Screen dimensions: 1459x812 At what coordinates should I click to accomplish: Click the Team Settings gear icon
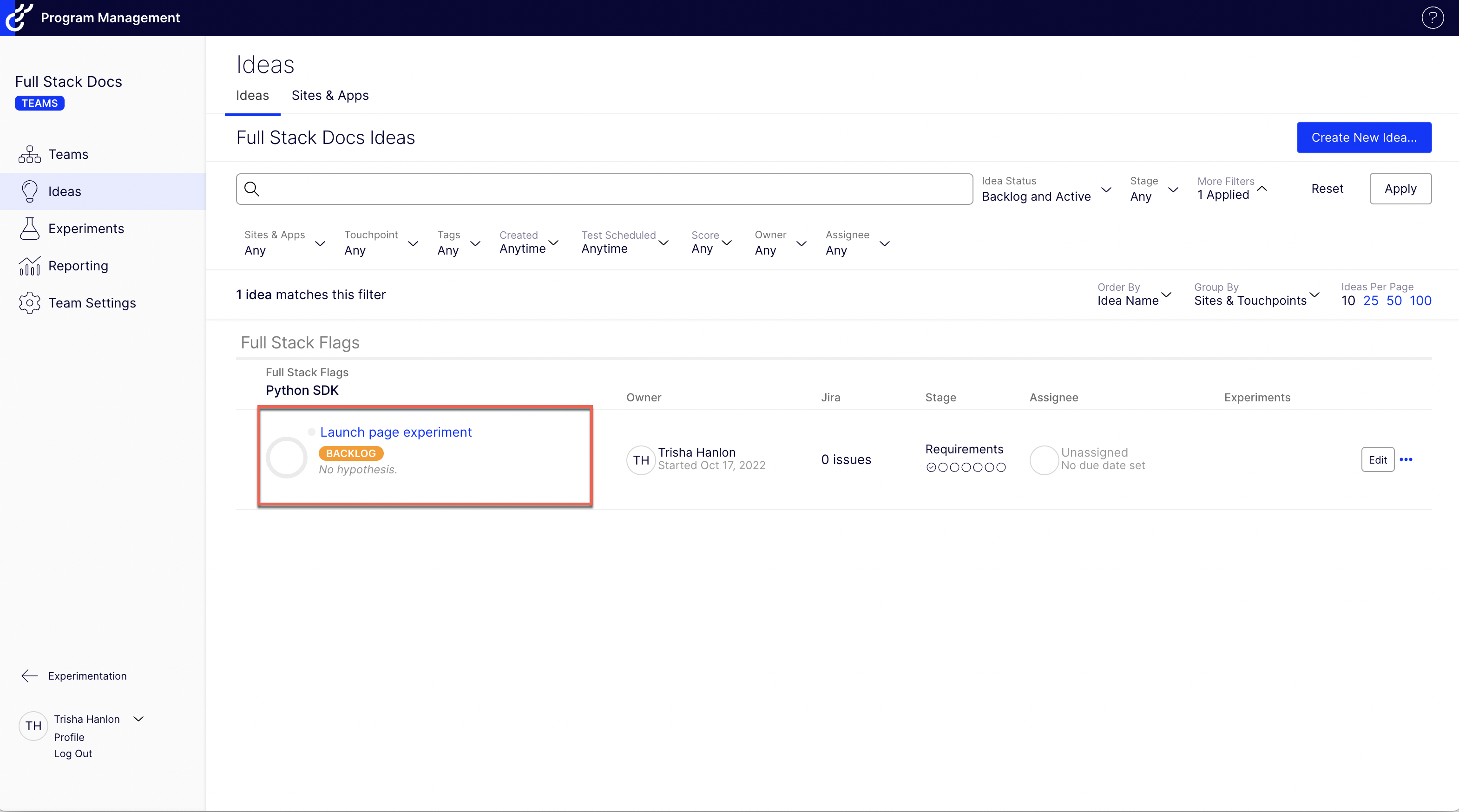click(29, 303)
